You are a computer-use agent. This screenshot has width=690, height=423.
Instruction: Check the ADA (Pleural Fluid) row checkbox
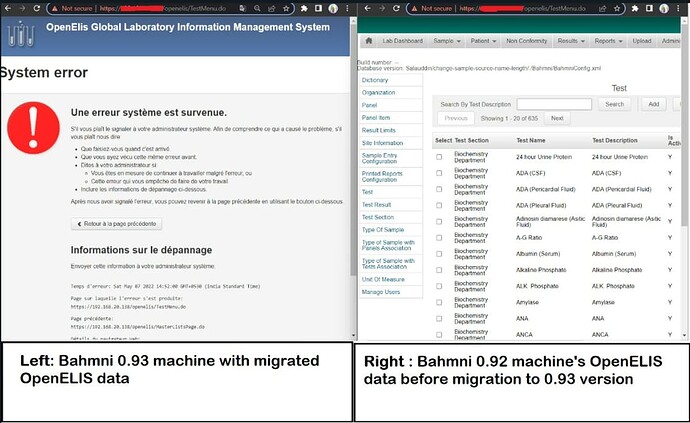click(439, 205)
